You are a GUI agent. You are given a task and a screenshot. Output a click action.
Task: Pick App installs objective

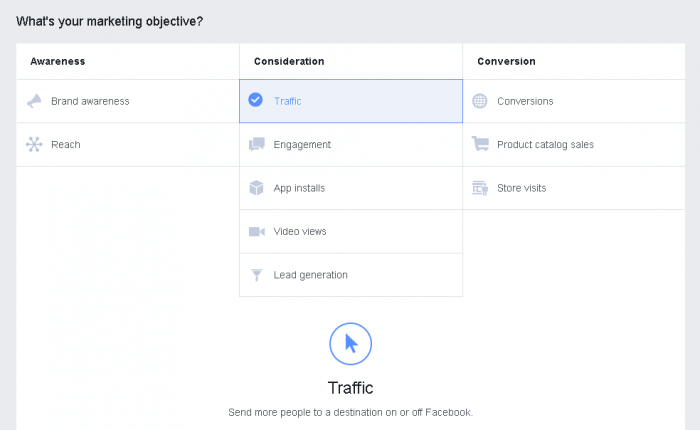299,188
